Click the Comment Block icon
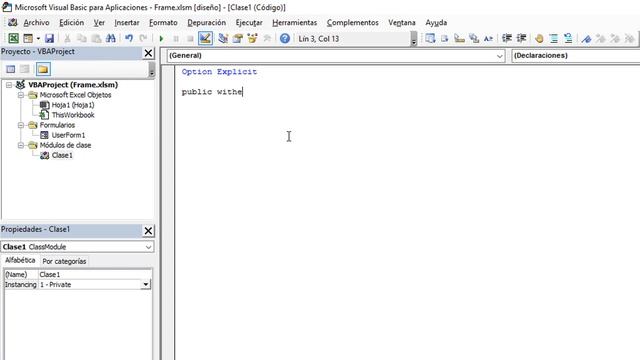This screenshot has height=360, width=640. (553, 38)
